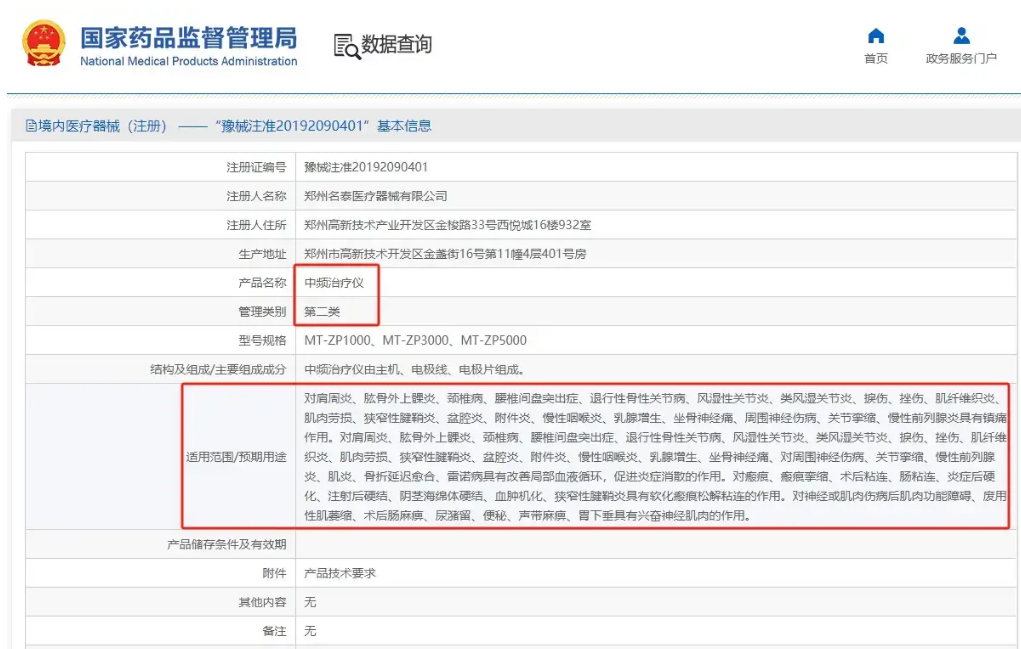Viewport: 1021px width, 649px height.
Task: Open the 政务服务门户 text link
Action: pos(961,59)
